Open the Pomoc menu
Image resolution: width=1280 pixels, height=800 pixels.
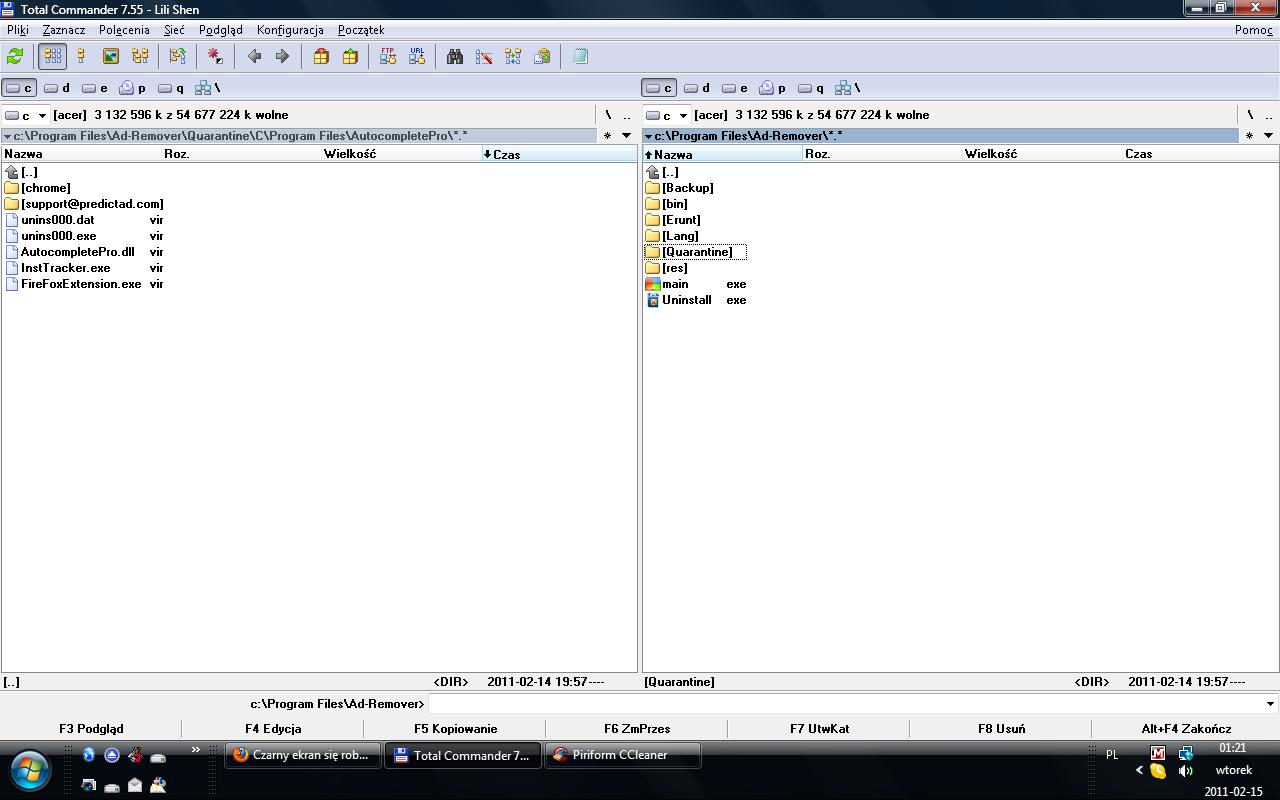[1254, 30]
